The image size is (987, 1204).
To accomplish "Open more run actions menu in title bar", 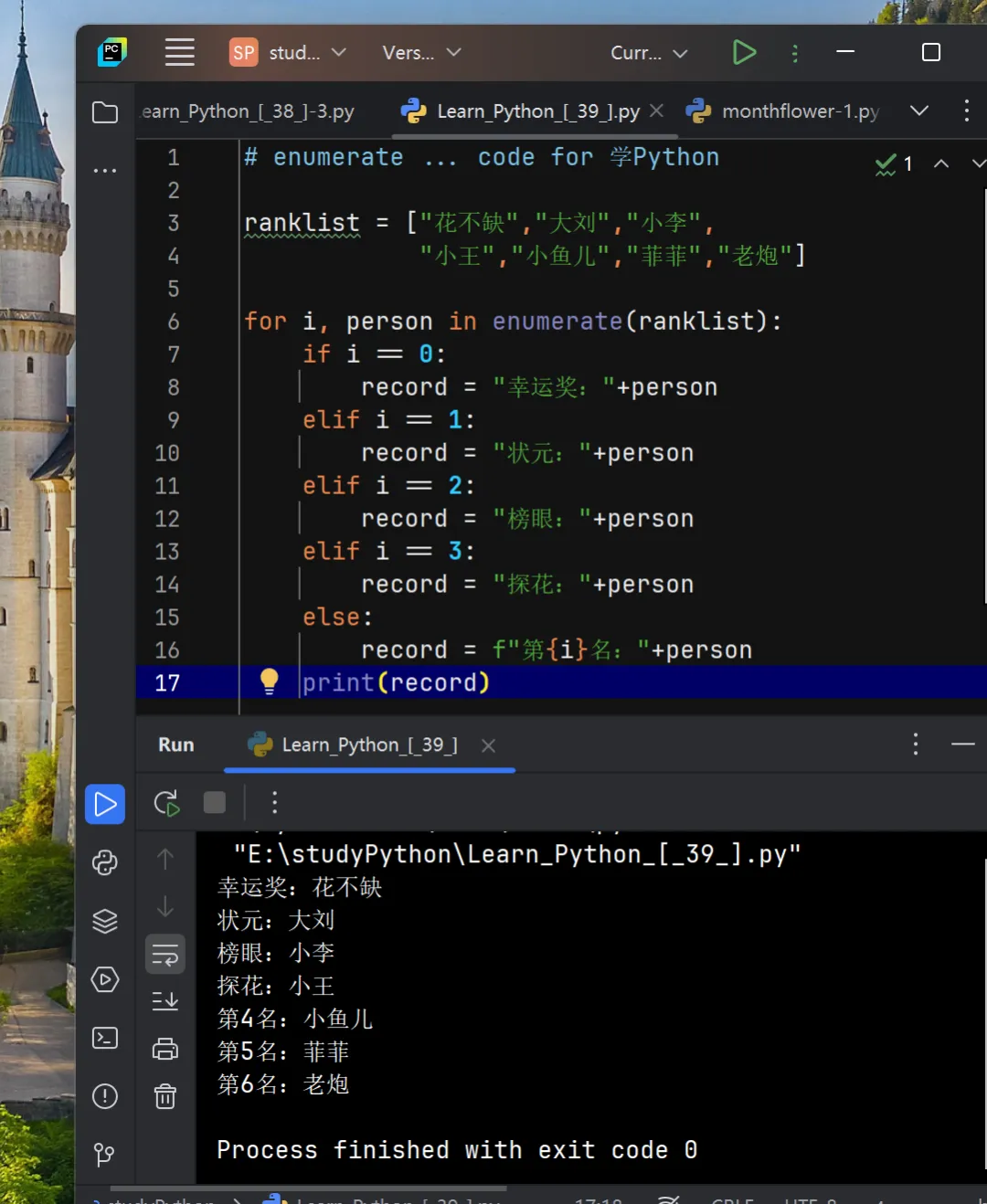I will pos(794,53).
